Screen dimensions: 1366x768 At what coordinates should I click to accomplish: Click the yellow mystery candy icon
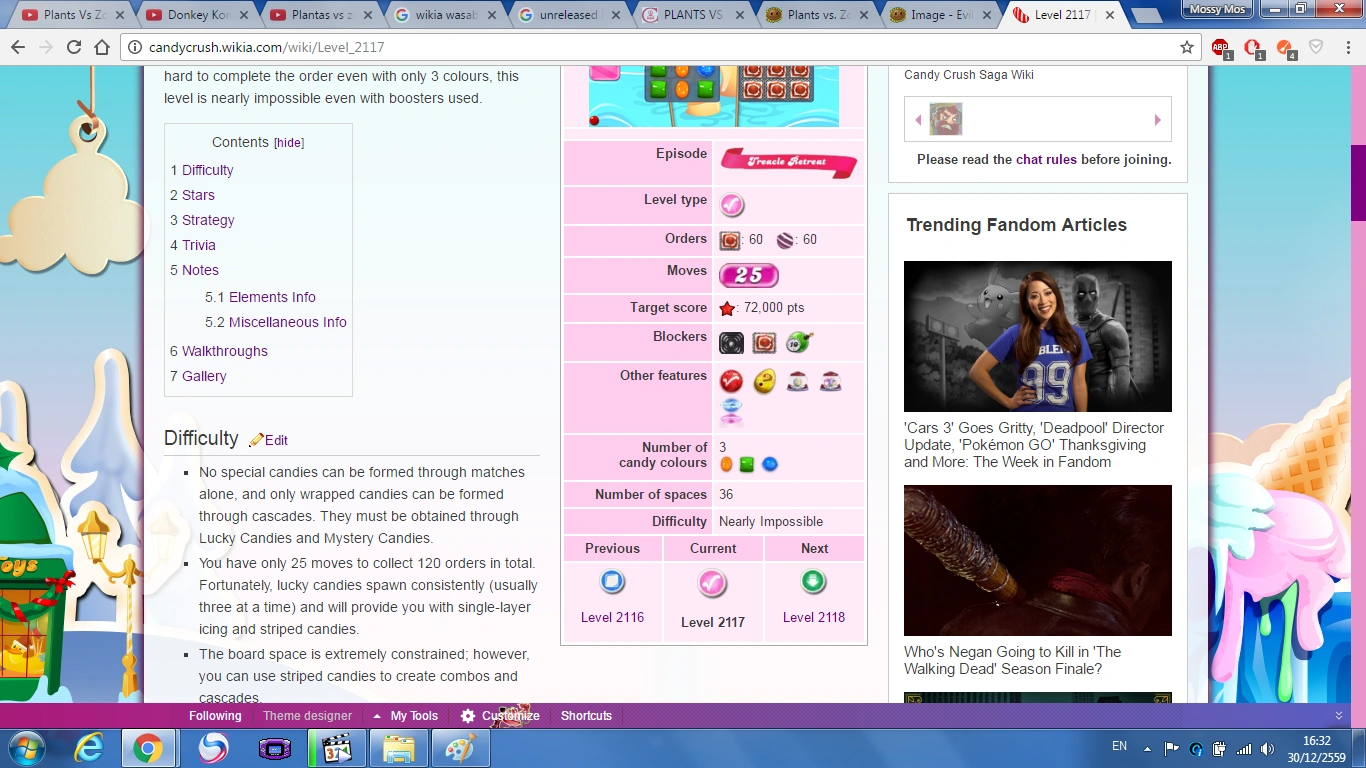pos(764,381)
